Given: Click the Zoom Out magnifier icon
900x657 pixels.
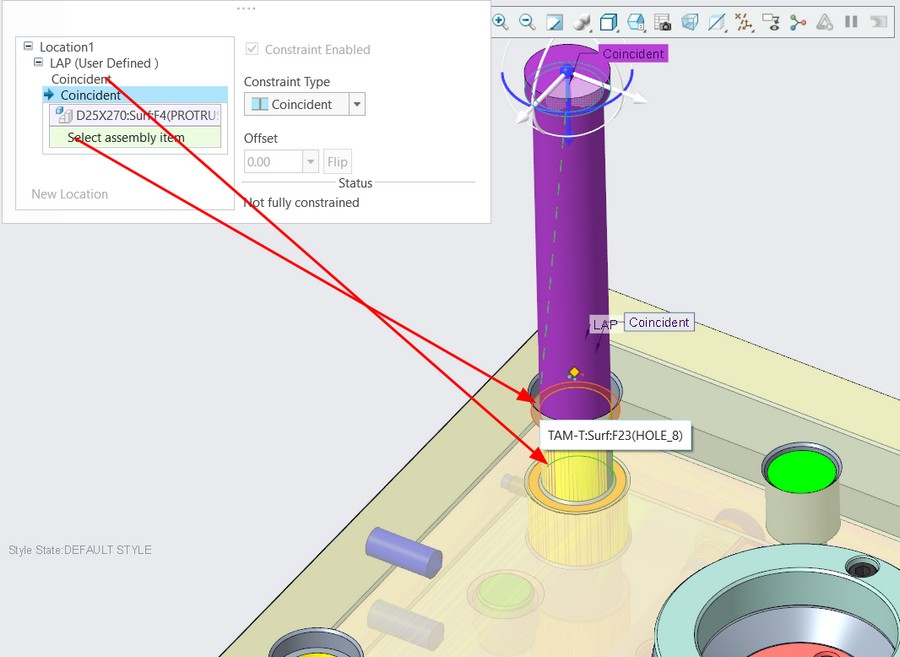Looking at the screenshot, I should click(527, 22).
